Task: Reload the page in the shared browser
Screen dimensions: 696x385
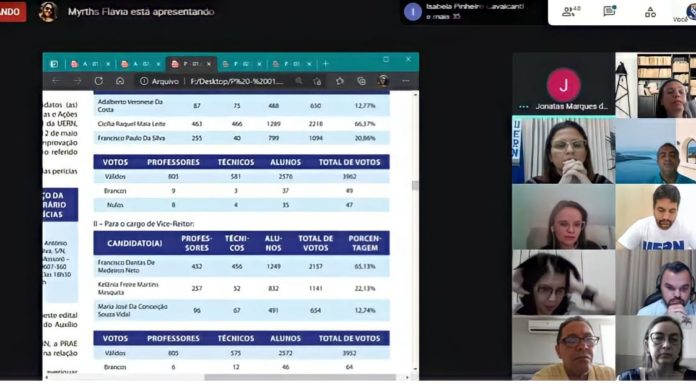Action: (x=99, y=81)
